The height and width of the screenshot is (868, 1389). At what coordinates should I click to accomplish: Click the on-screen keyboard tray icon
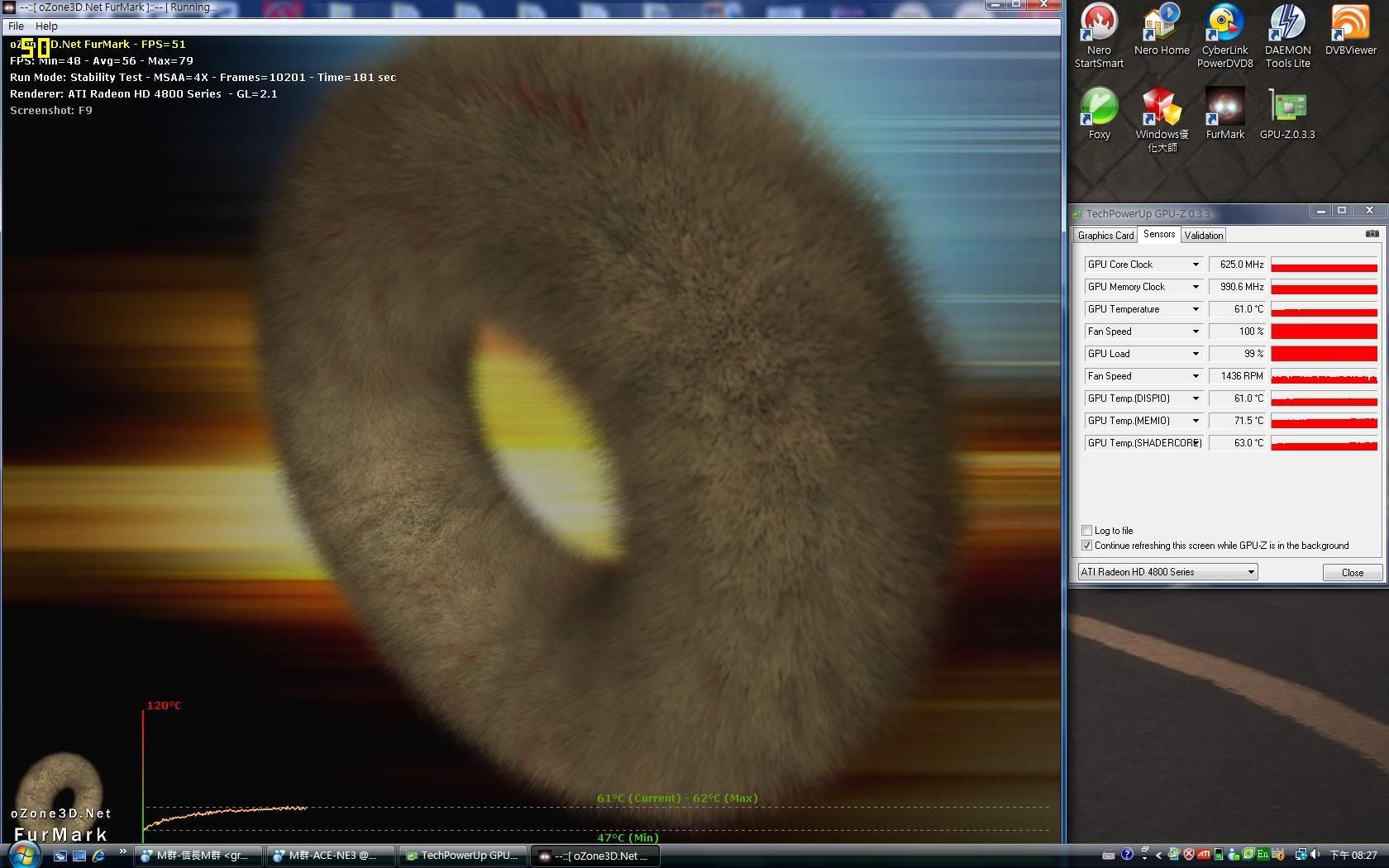point(1109,856)
